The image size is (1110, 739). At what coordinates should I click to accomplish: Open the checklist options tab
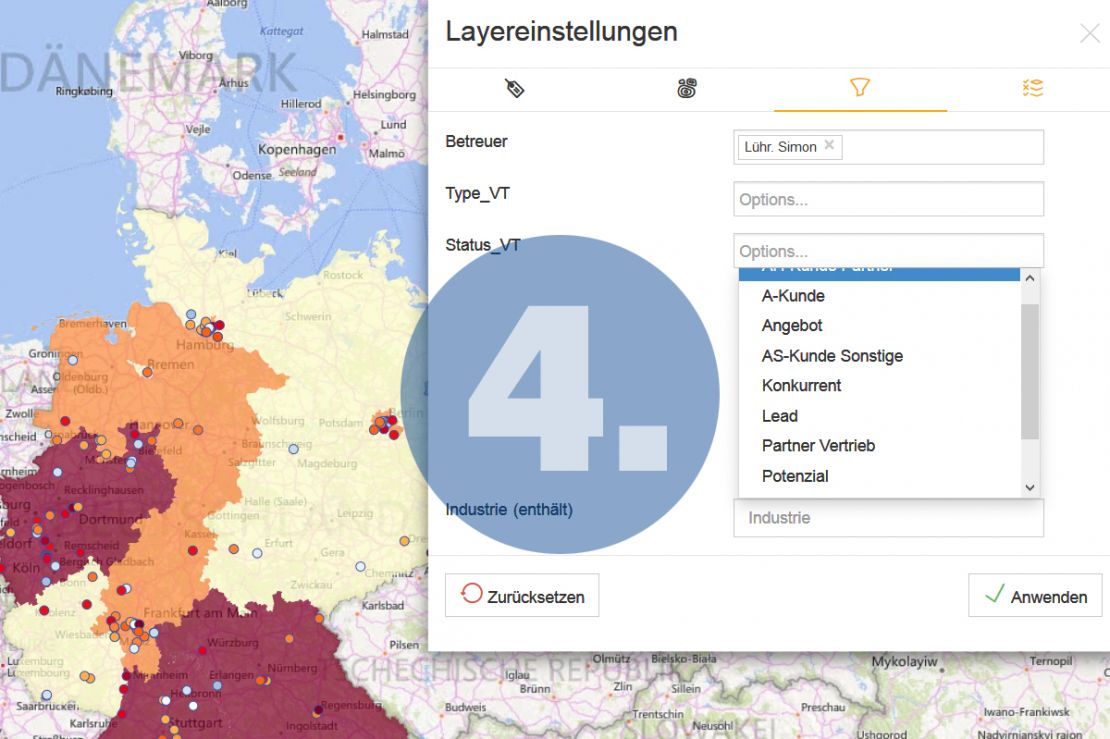pos(1033,88)
